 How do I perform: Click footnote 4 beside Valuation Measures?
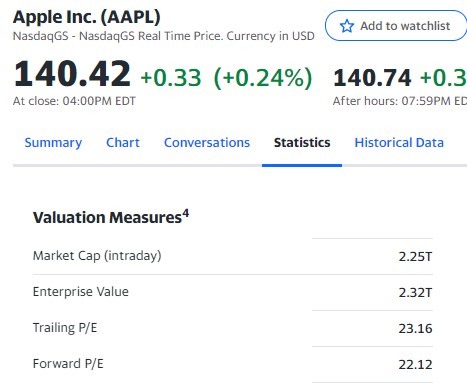tap(186, 213)
